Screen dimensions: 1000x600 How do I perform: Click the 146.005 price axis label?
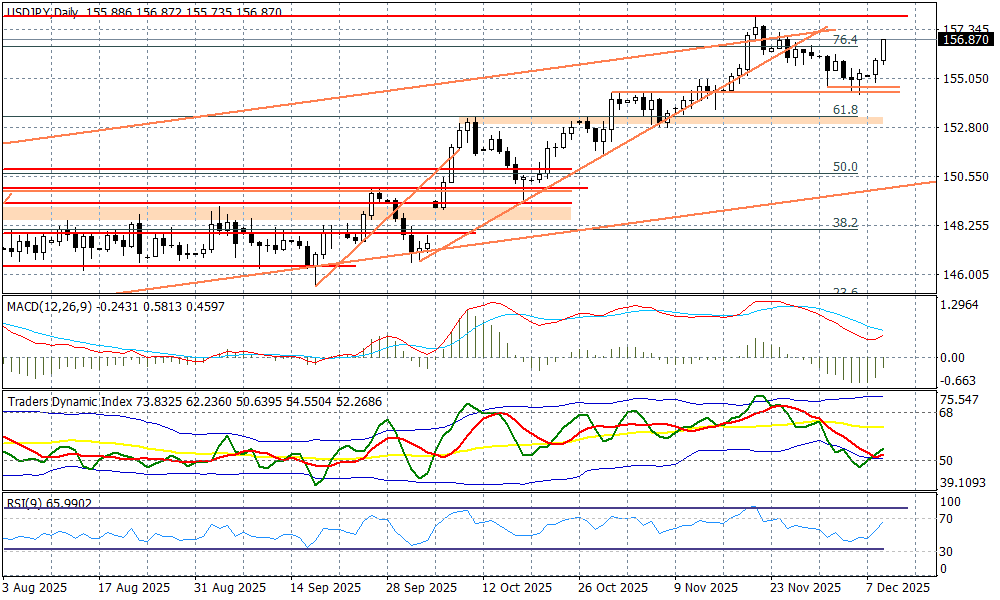tap(966, 275)
